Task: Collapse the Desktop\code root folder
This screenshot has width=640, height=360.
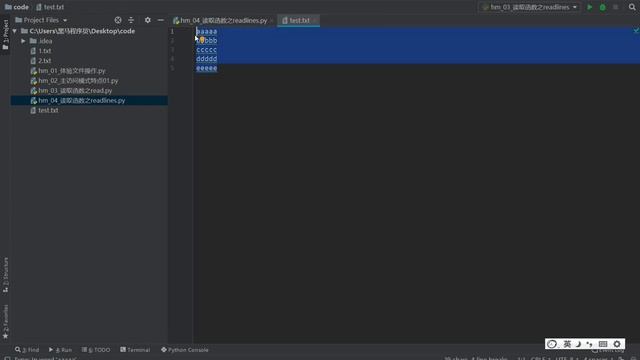Action: click(15, 31)
